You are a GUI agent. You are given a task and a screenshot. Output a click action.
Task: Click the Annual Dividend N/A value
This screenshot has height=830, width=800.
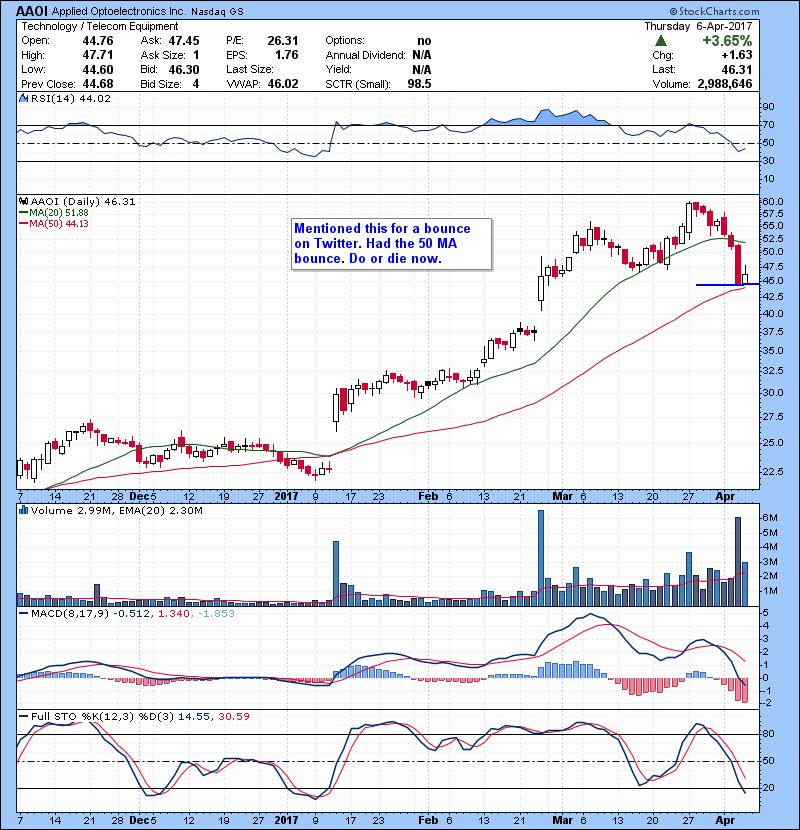(421, 55)
